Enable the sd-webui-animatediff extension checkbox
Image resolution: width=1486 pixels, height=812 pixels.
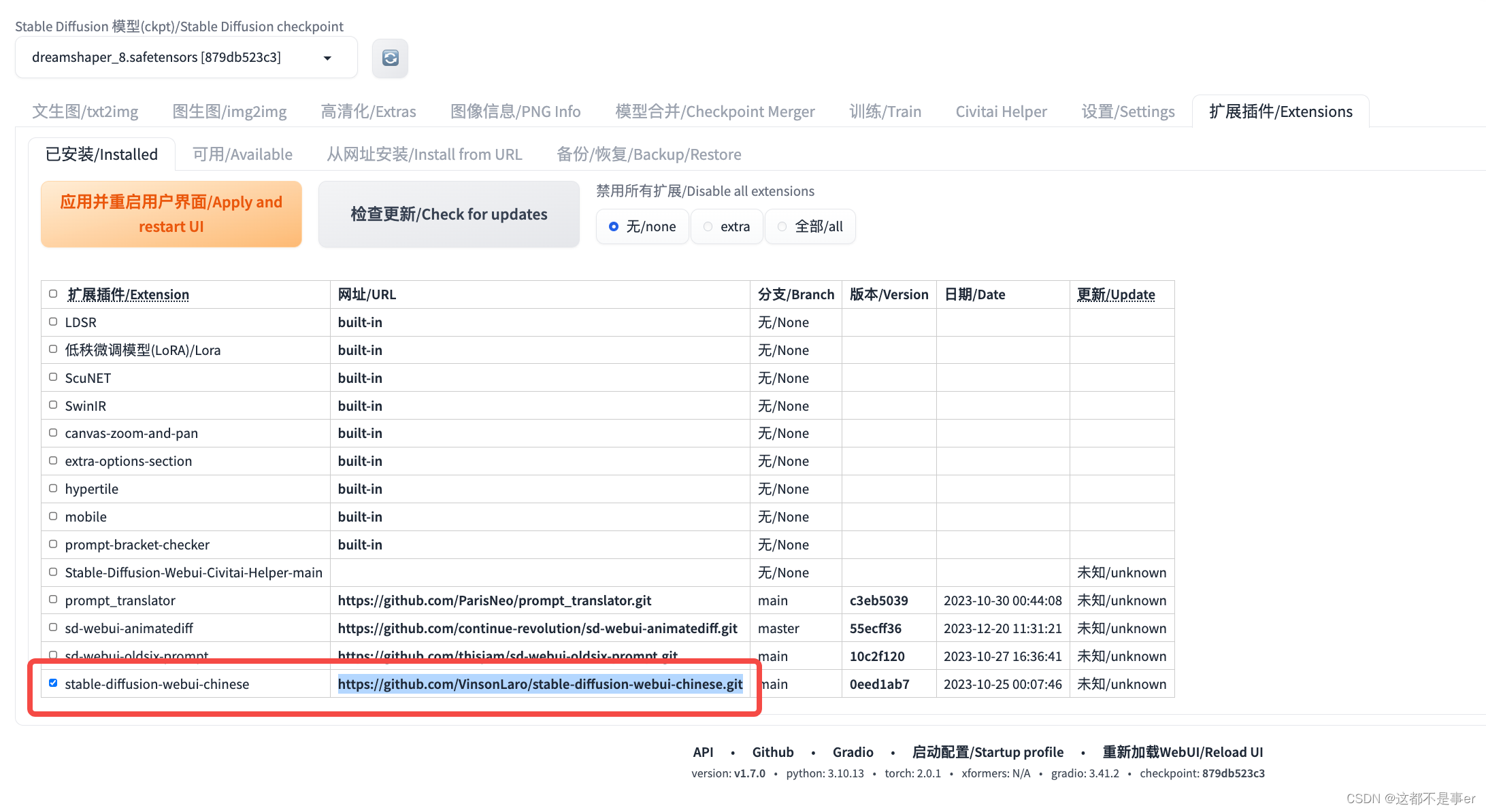pos(53,627)
